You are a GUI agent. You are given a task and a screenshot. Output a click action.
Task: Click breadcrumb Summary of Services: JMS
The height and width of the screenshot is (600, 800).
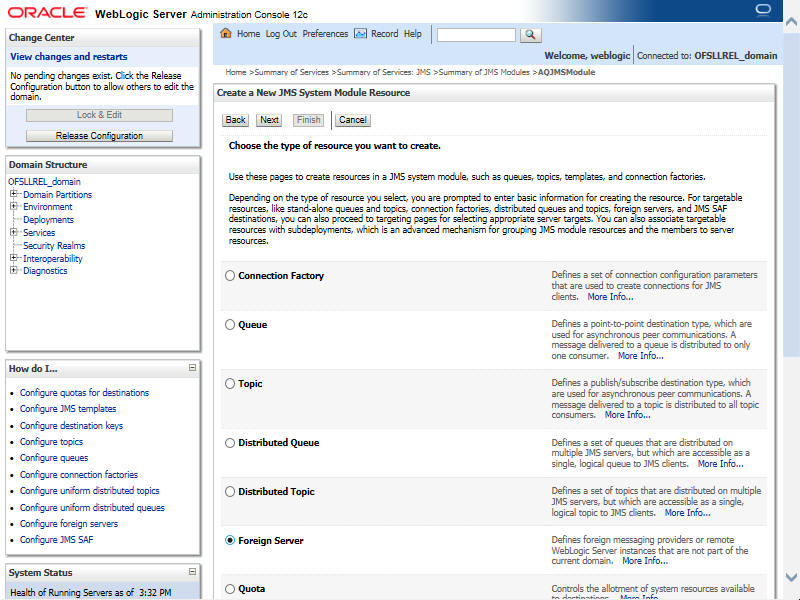tap(384, 72)
